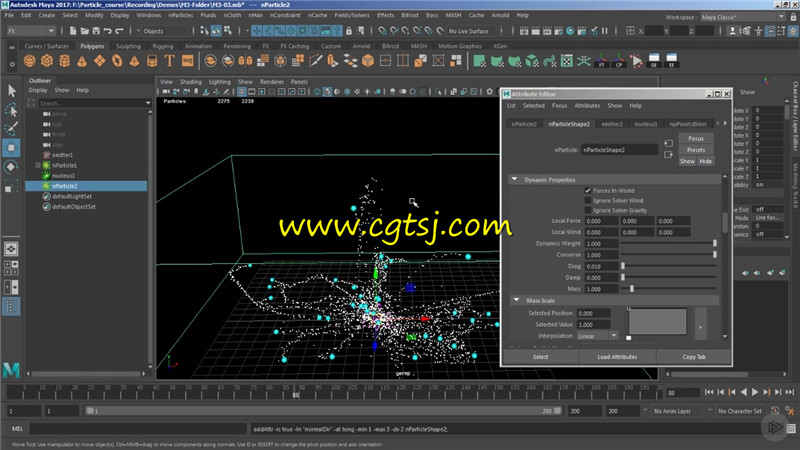800x450 pixels.
Task: Click the Outliner search field
Action: point(91,103)
